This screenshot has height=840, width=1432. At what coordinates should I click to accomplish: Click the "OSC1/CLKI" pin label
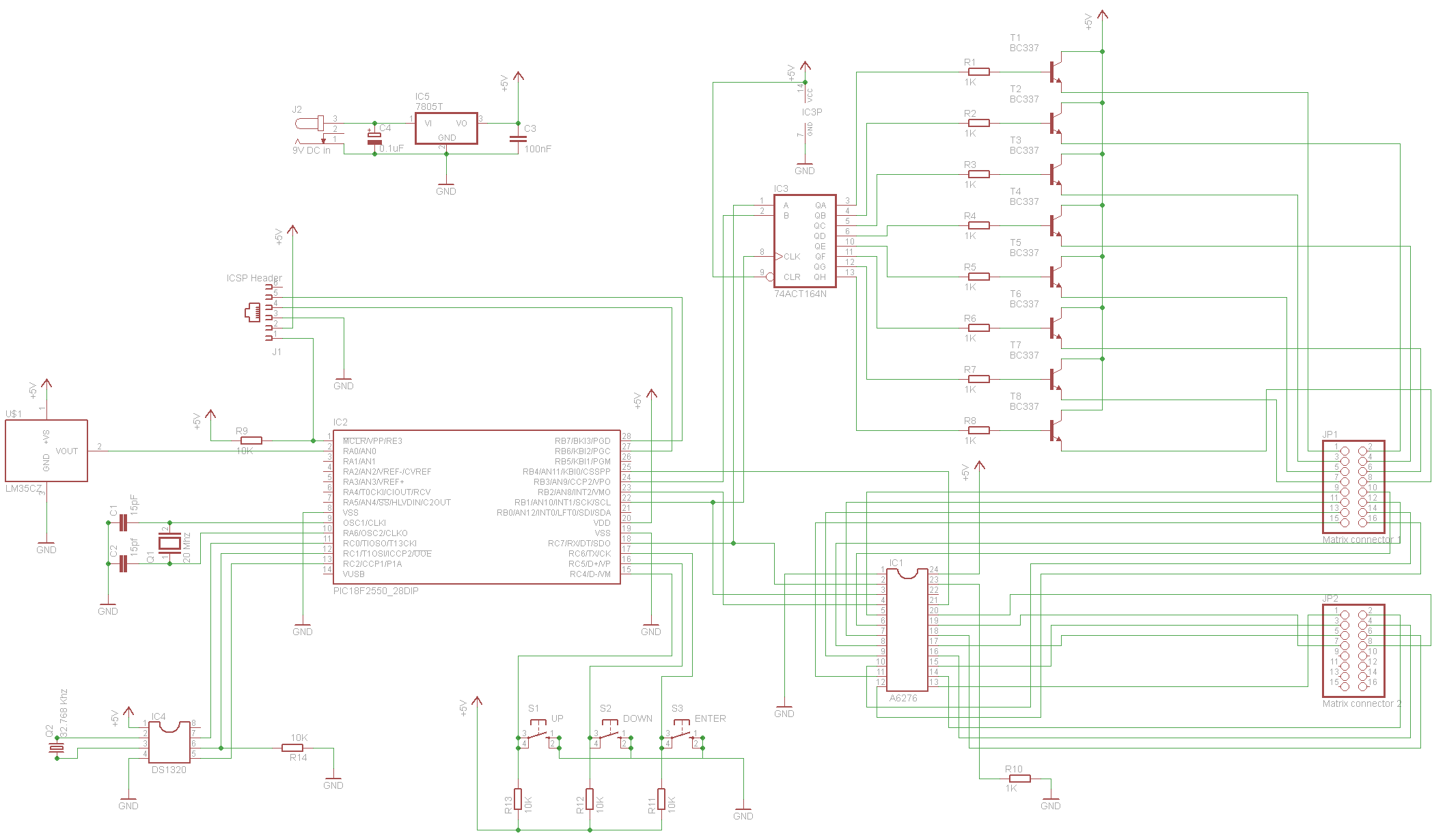(364, 522)
